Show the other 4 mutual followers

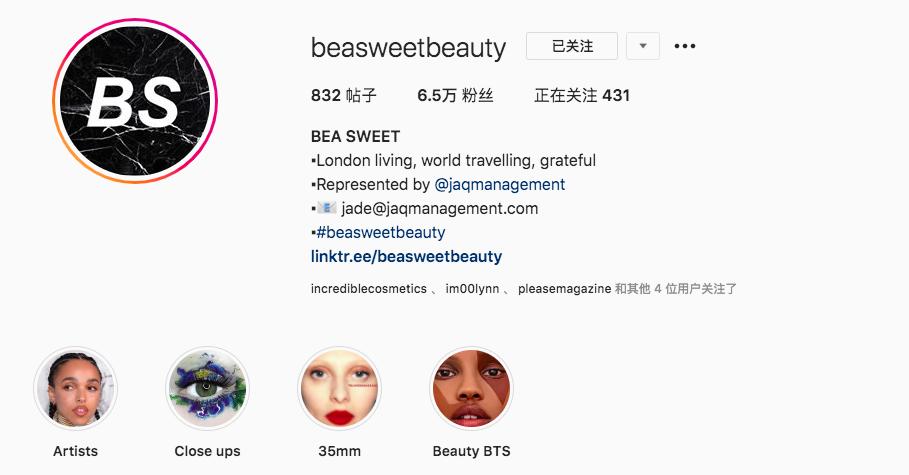[x=675, y=289]
